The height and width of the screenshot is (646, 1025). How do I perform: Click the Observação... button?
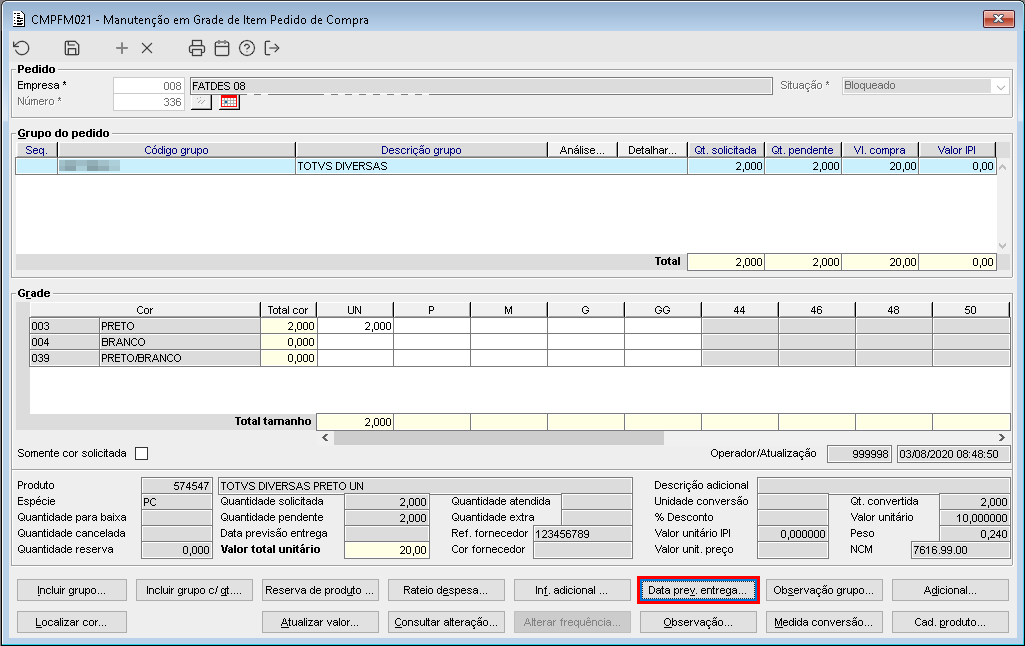pos(697,622)
